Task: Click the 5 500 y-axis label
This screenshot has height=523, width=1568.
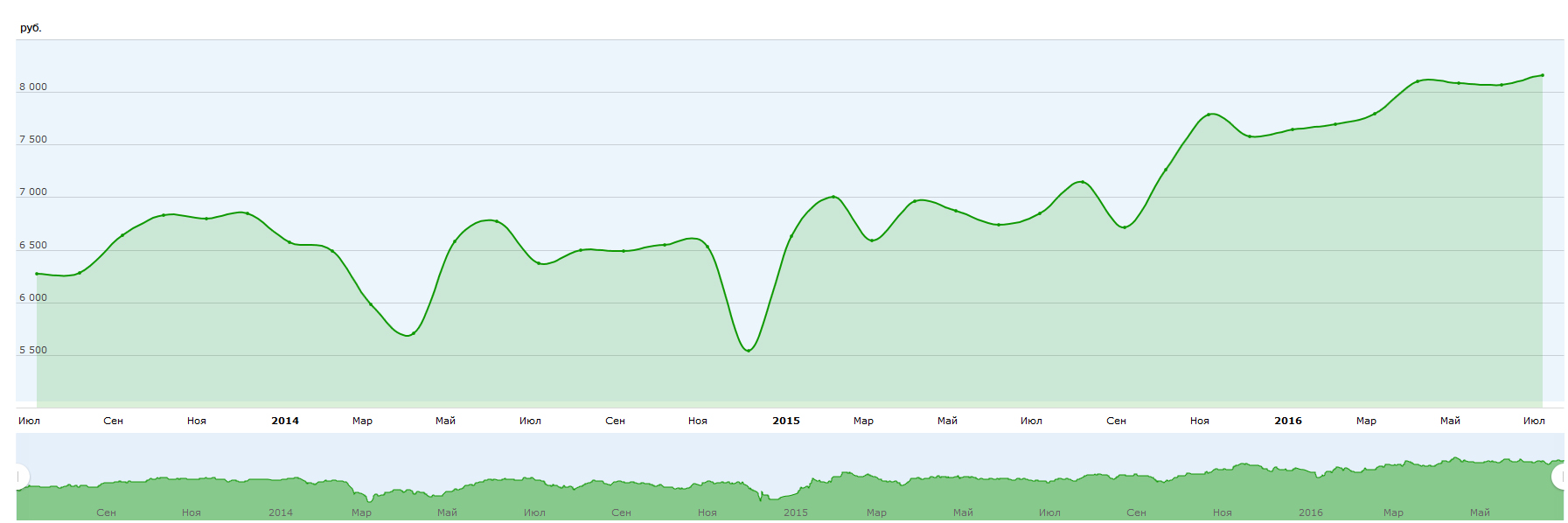Action: pos(33,351)
